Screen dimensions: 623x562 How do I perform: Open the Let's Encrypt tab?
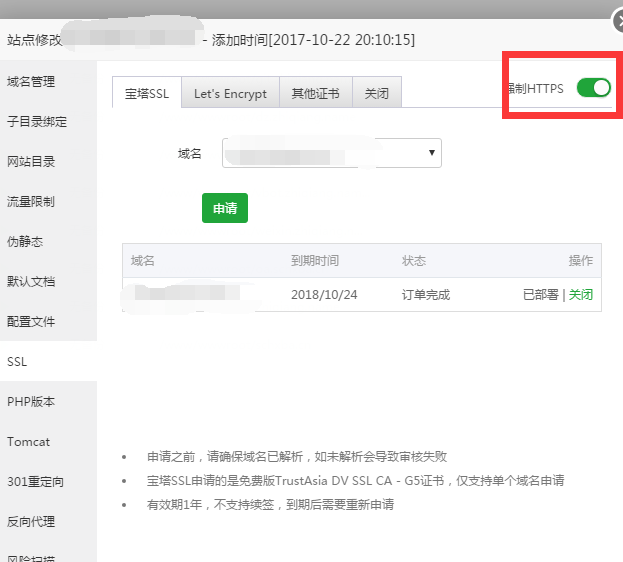click(230, 93)
